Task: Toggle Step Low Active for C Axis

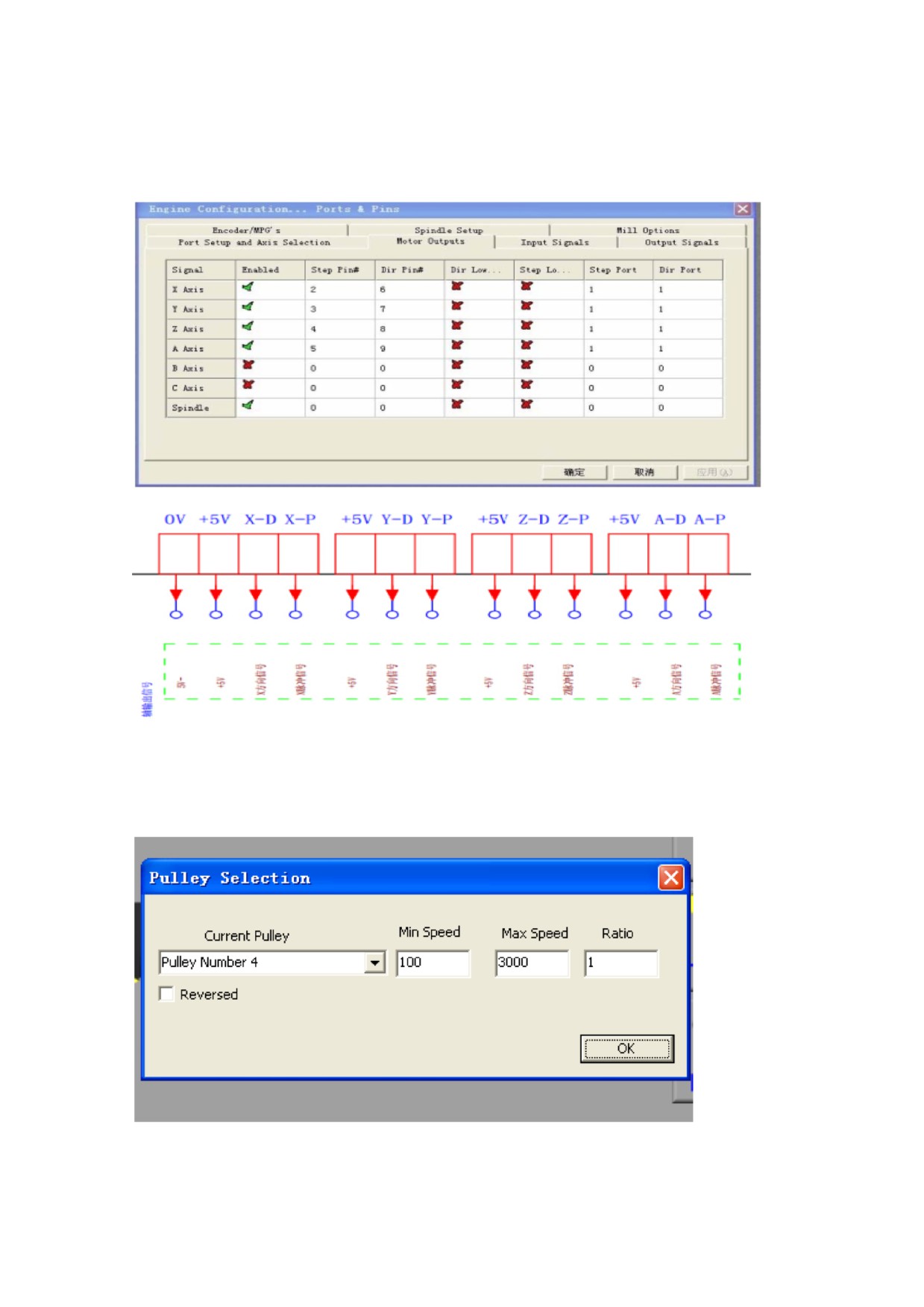Action: coord(527,385)
